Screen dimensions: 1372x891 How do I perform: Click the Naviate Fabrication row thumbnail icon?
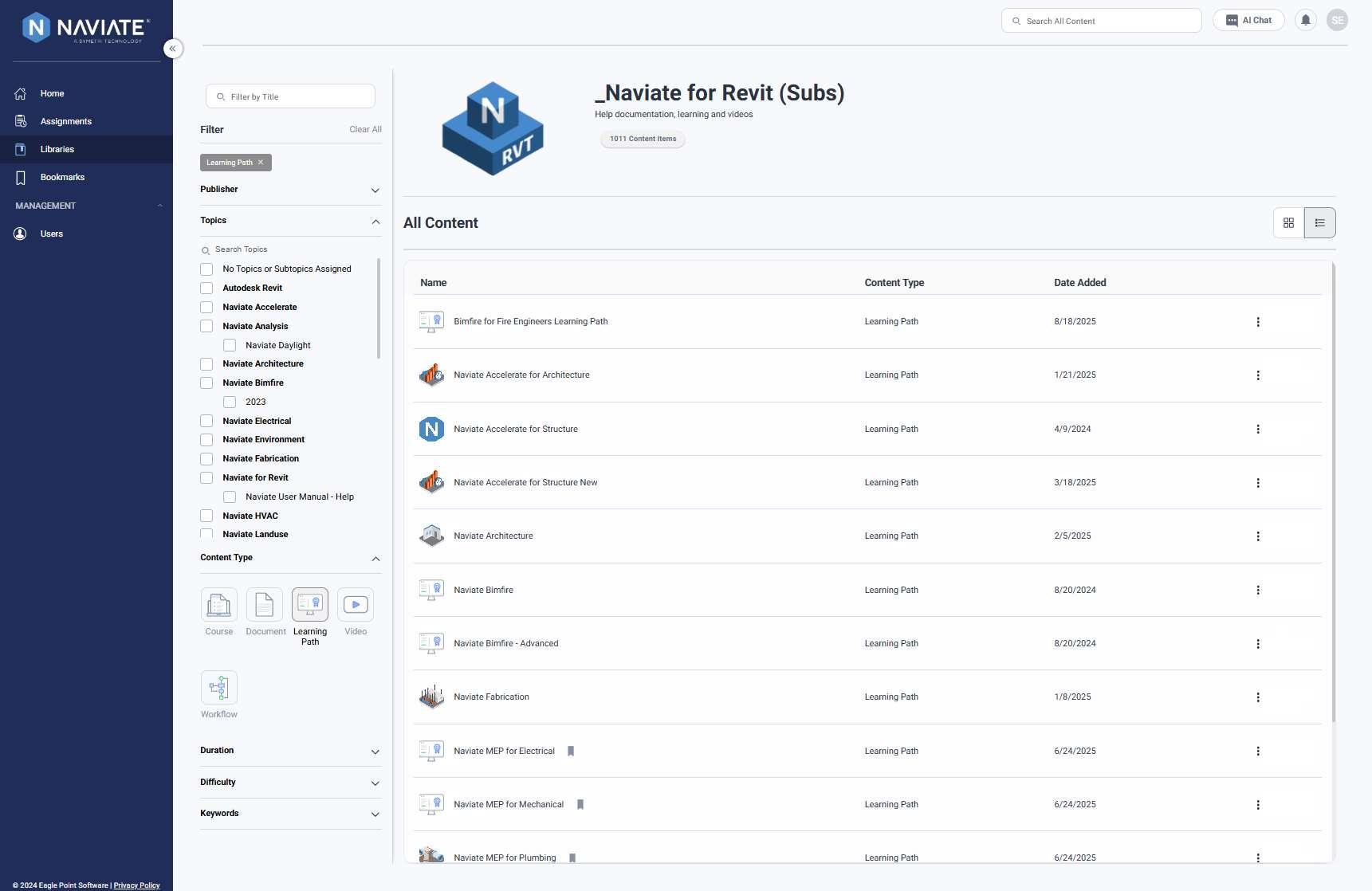(431, 697)
